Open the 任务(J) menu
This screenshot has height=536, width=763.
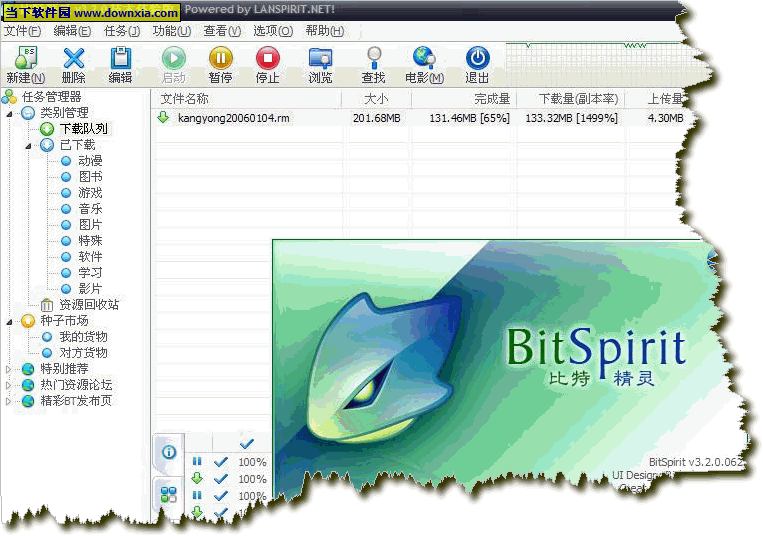click(122, 31)
